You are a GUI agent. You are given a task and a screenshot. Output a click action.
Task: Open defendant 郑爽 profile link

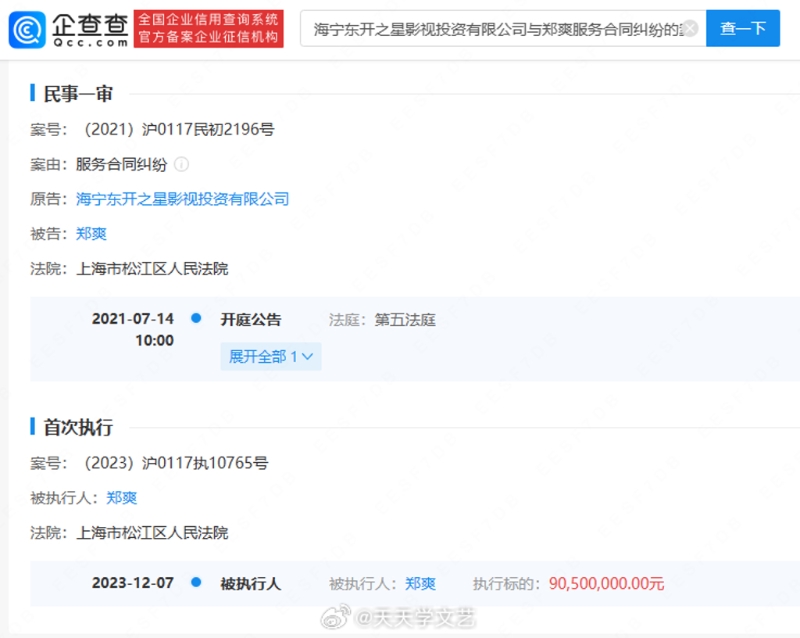(x=91, y=234)
